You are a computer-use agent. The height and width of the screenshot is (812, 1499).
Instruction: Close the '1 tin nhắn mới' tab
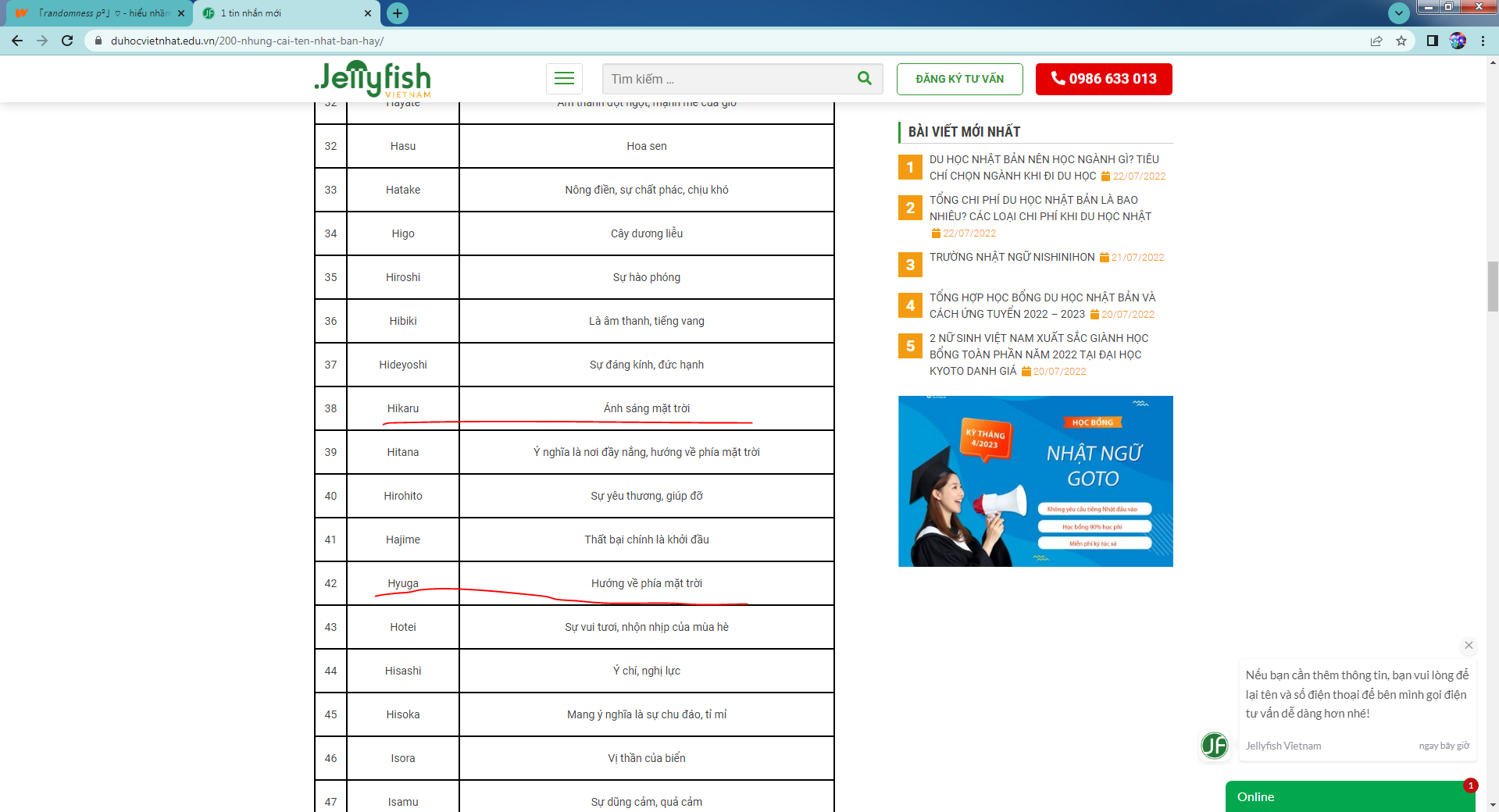tap(368, 13)
